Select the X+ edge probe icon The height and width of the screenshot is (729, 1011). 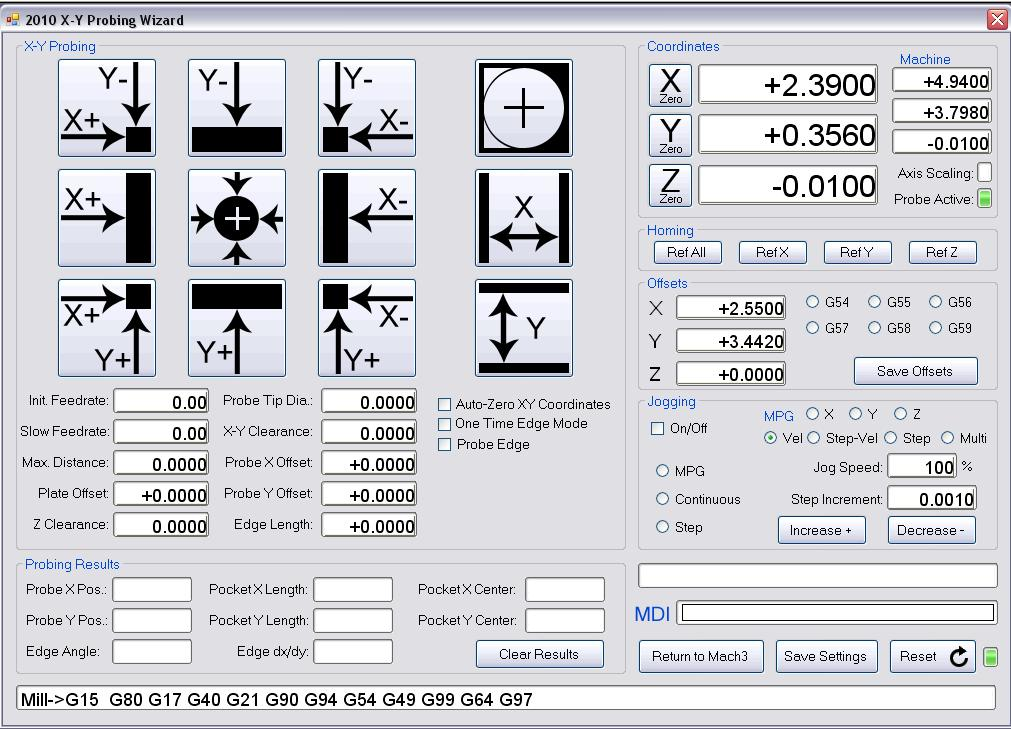coord(107,218)
